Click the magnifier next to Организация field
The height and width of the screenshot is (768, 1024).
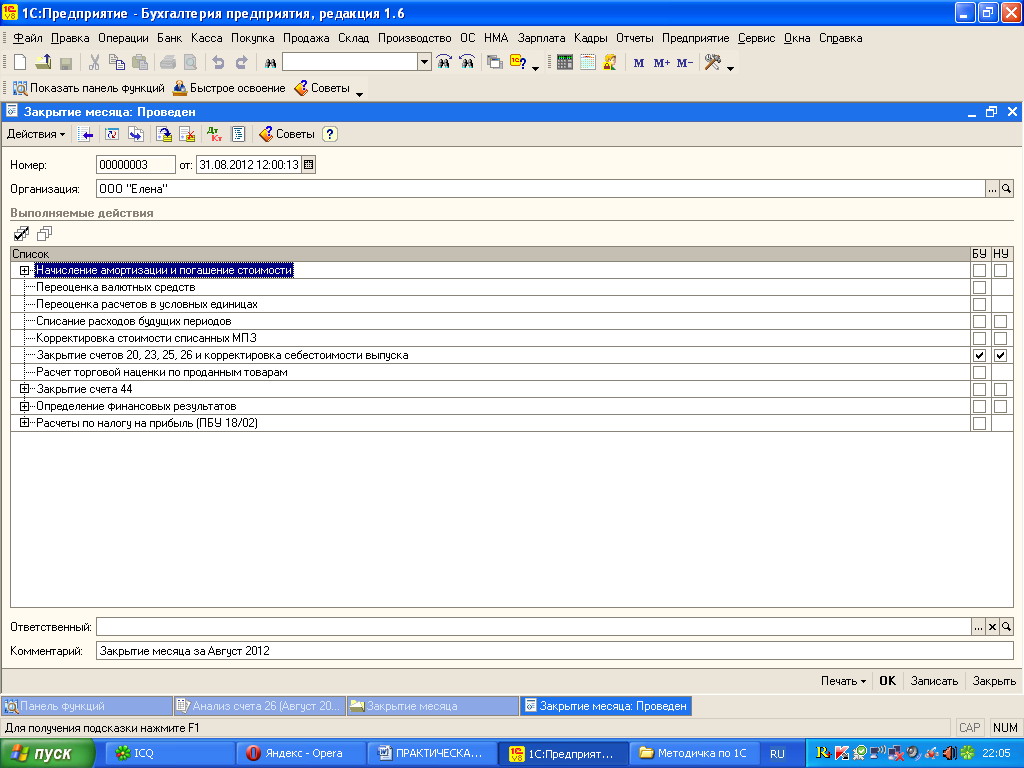tap(1006, 189)
